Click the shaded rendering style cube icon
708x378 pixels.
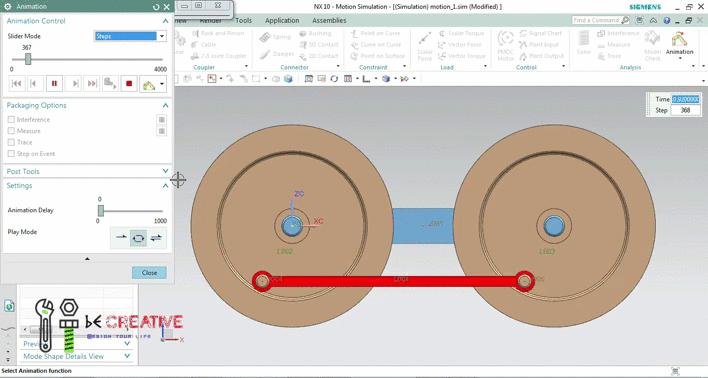click(x=386, y=79)
